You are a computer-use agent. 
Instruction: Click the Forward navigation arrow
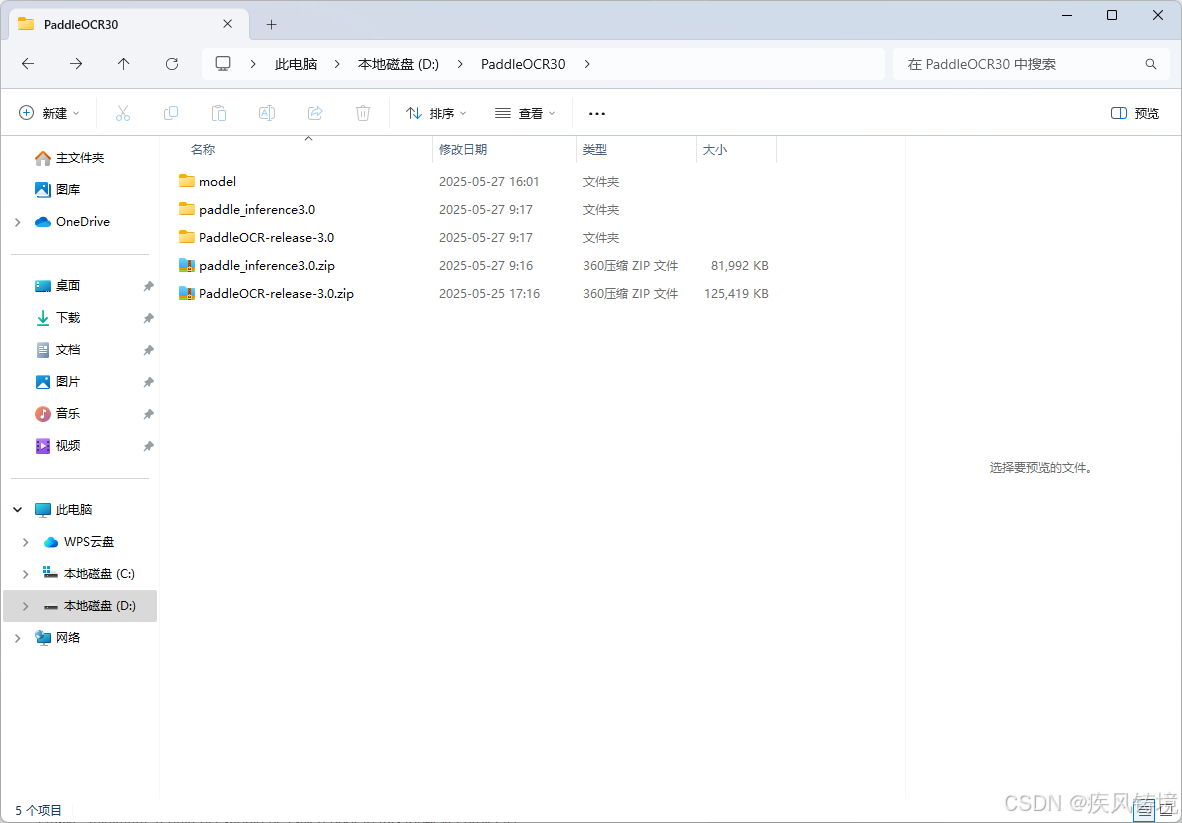point(76,64)
